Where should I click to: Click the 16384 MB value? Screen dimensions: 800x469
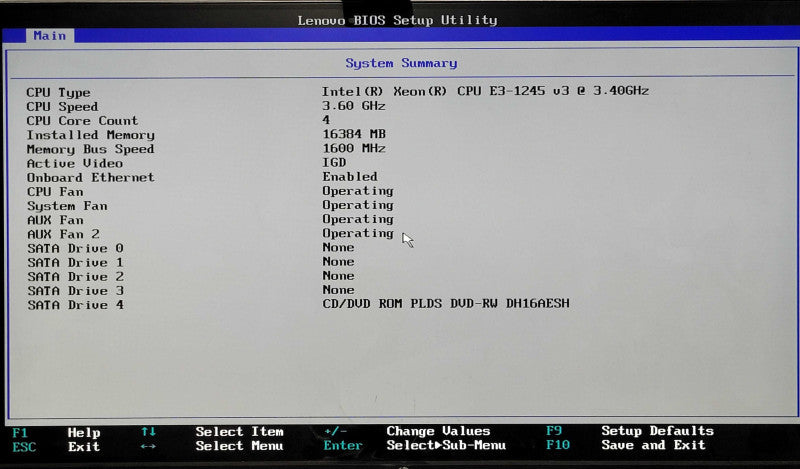(354, 134)
